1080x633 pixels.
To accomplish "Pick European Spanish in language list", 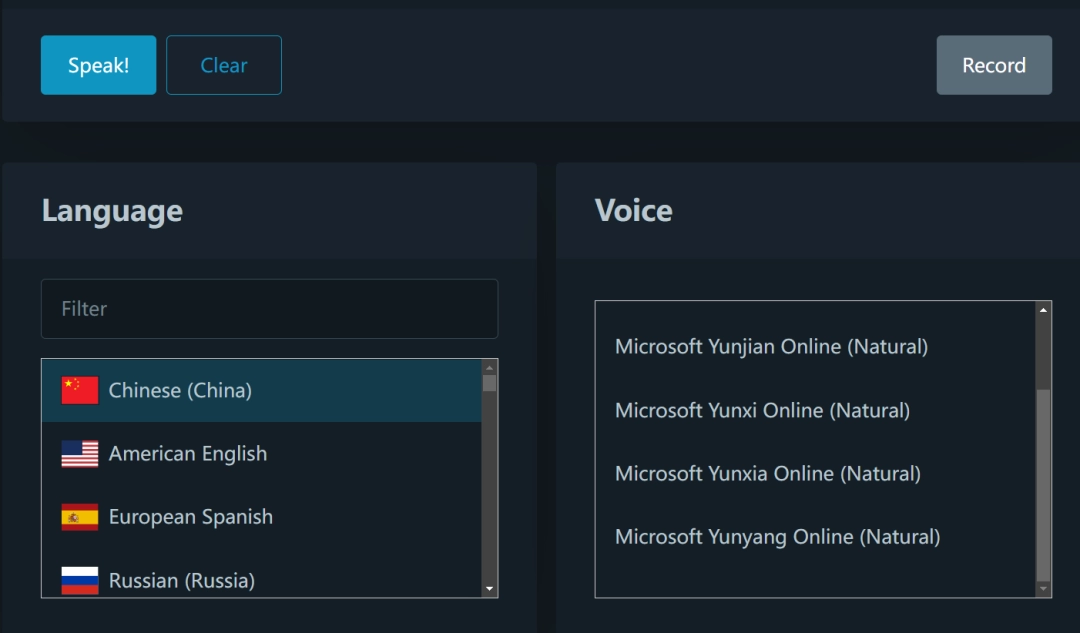I will pyautogui.click(x=262, y=517).
